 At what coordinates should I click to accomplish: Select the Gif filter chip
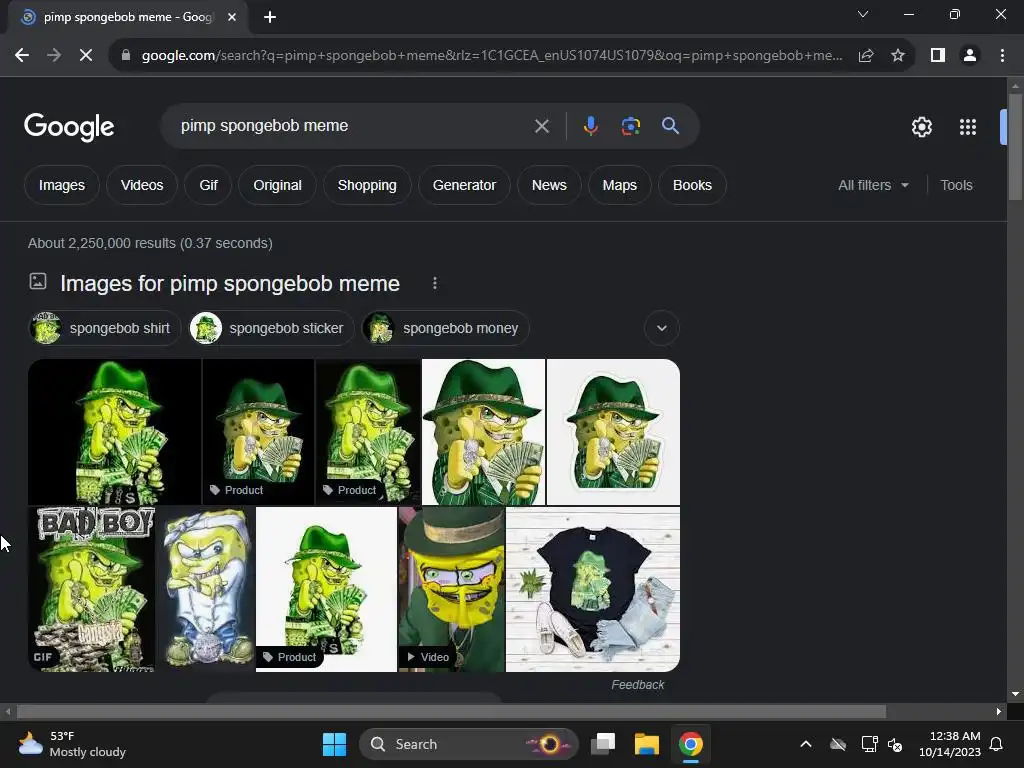point(208,185)
